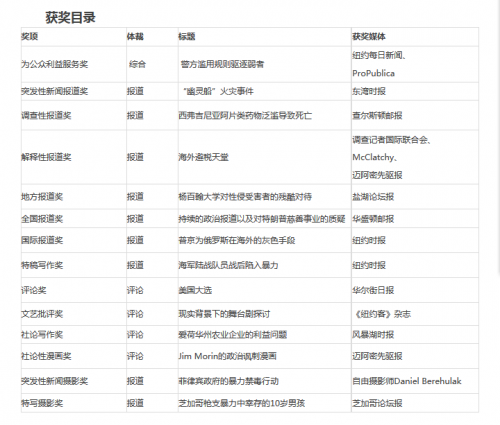500x425 pixels.
Task: Click the 社论写作奖 cell
Action: [x=42, y=335]
